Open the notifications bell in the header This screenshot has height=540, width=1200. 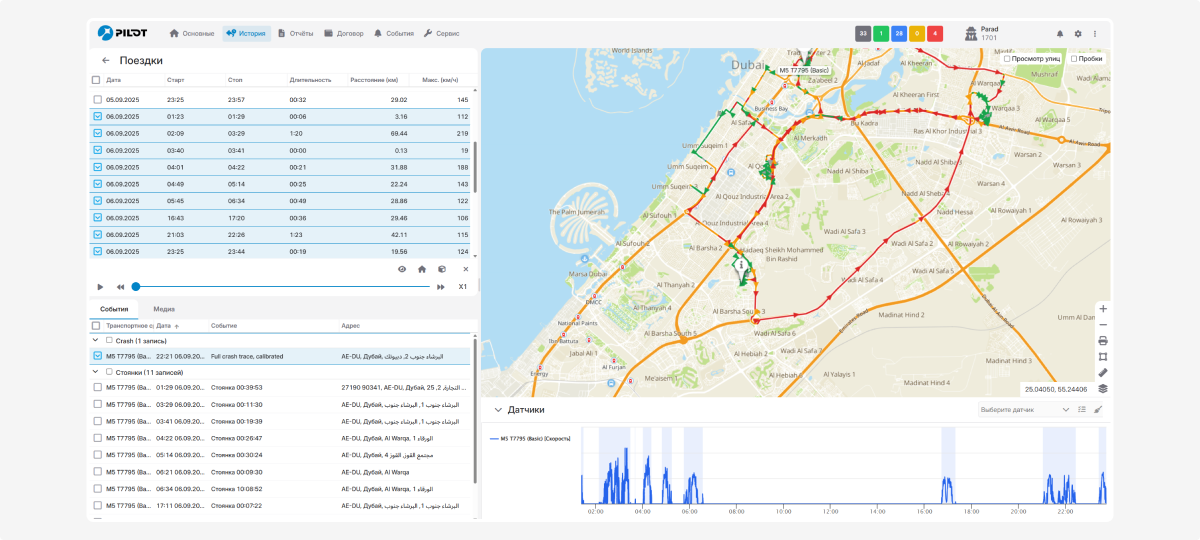pyautogui.click(x=1060, y=33)
